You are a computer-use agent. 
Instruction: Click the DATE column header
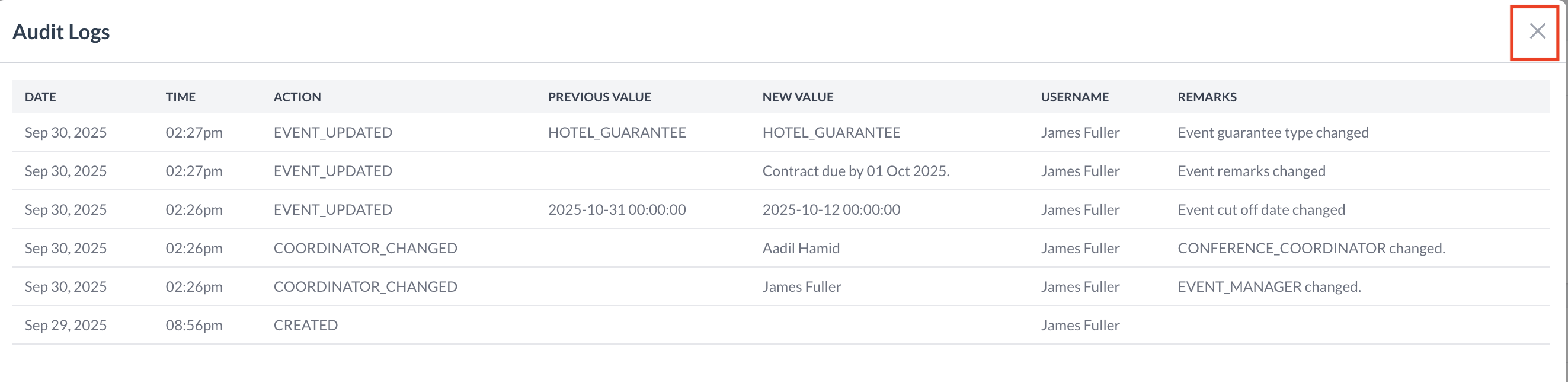pyautogui.click(x=40, y=97)
